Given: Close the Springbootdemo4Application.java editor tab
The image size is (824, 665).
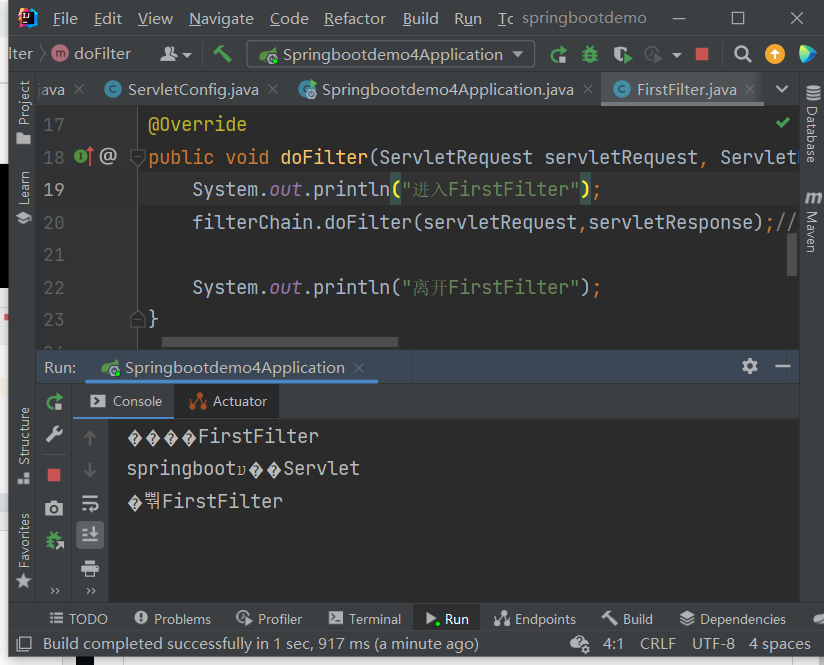Looking at the screenshot, I should coord(588,89).
